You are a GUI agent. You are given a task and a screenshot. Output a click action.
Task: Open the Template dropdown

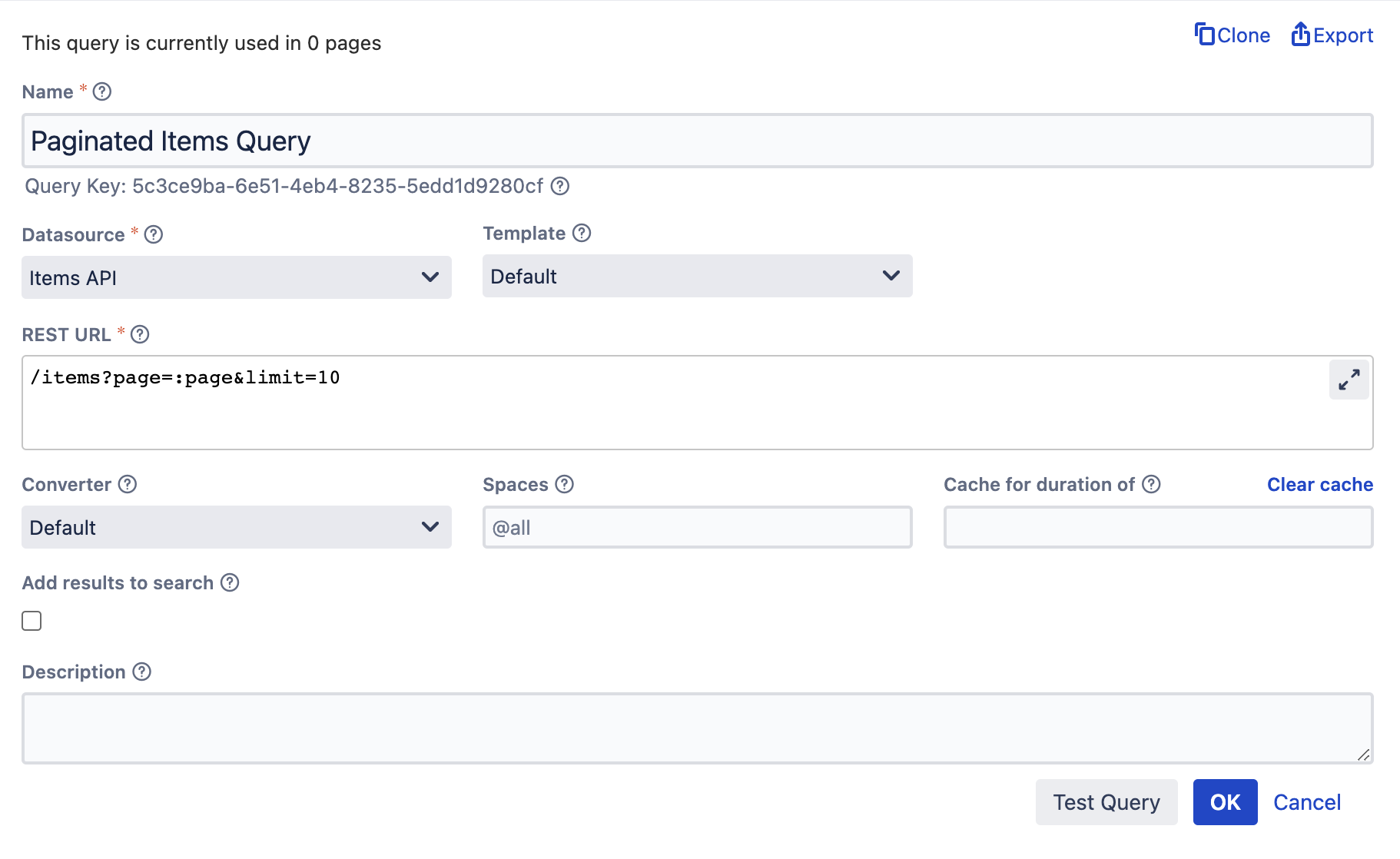[x=697, y=276]
